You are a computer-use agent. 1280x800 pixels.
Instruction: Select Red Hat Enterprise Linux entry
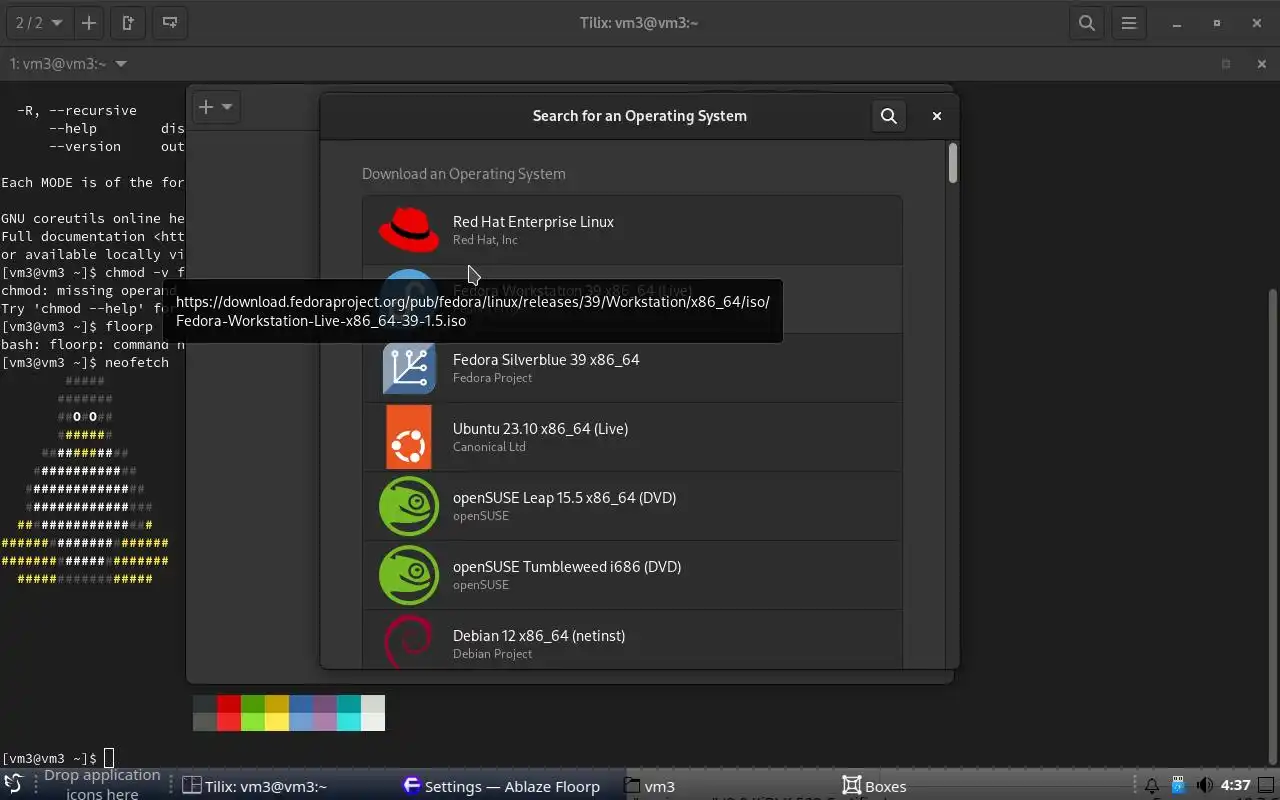[633, 230]
